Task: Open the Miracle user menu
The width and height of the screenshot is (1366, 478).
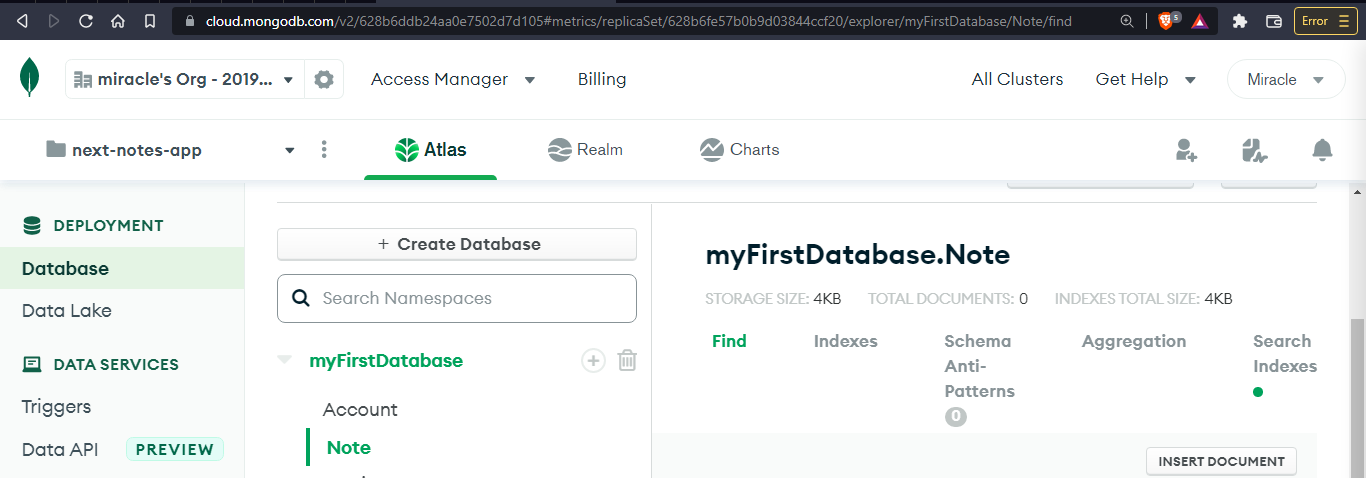Action: (x=1286, y=79)
